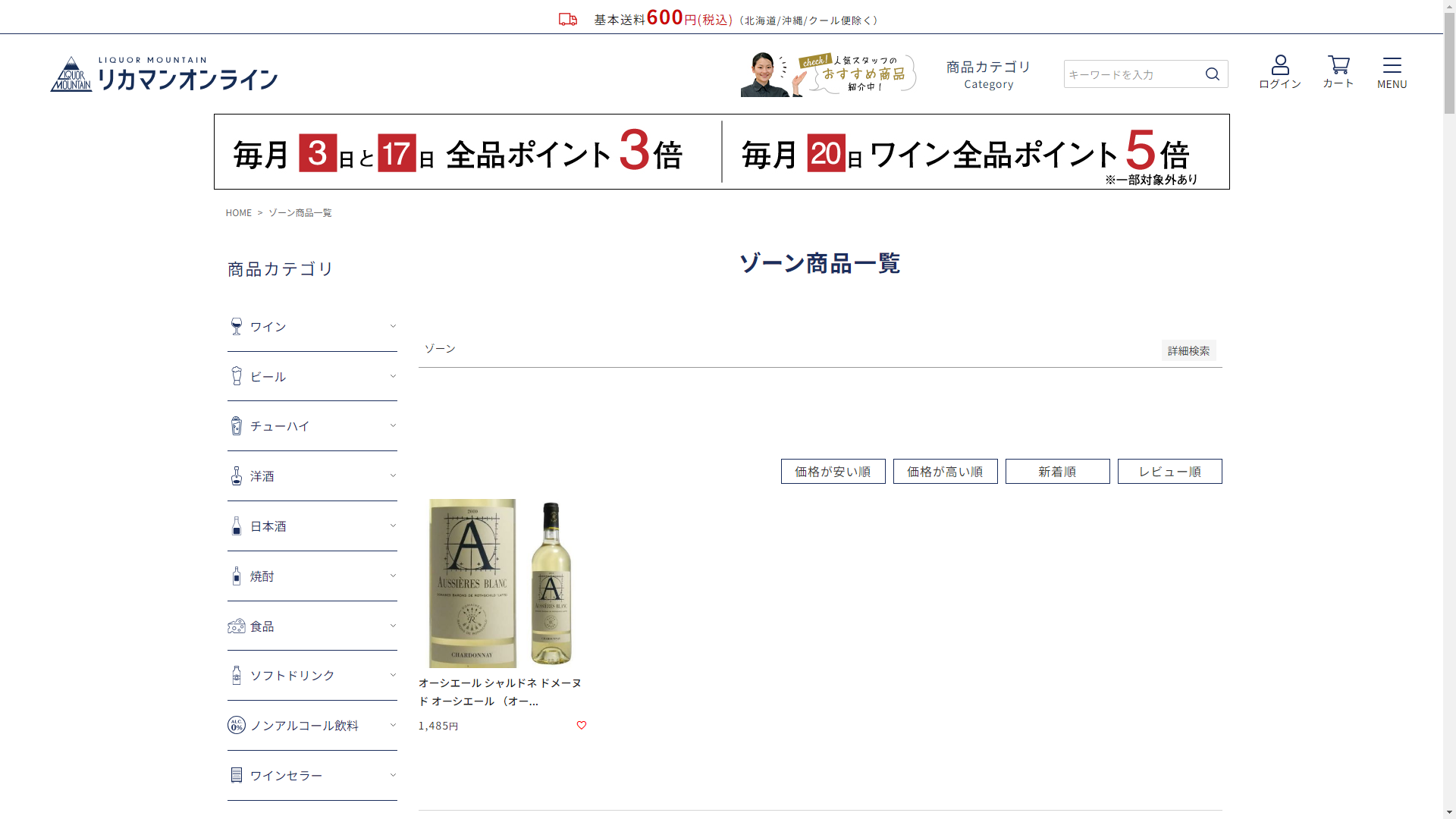Expand the ソフトドリンク category chevron
Viewport: 1456px width, 819px height.
[x=393, y=675]
